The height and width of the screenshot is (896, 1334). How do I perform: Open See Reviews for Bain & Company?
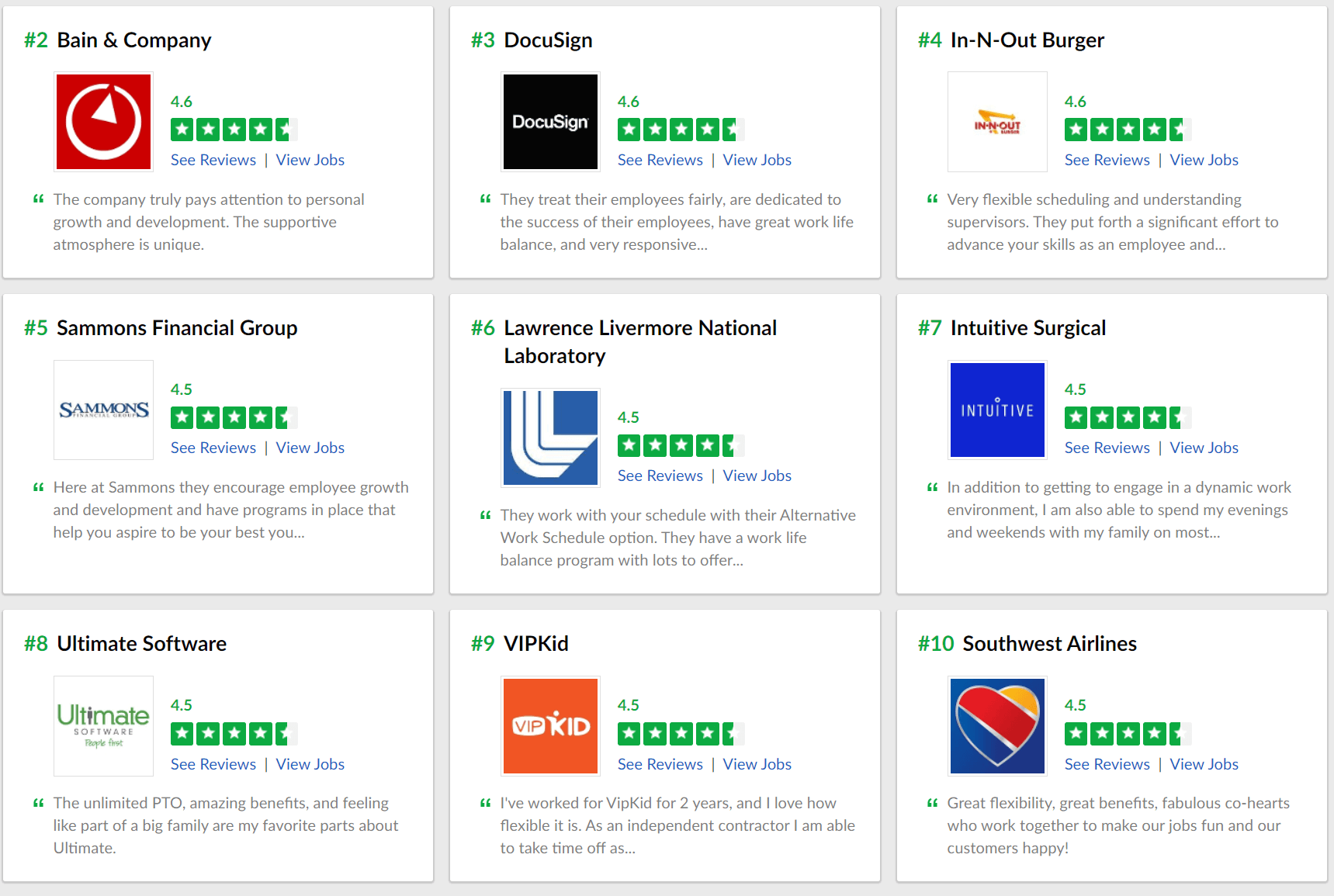[213, 160]
